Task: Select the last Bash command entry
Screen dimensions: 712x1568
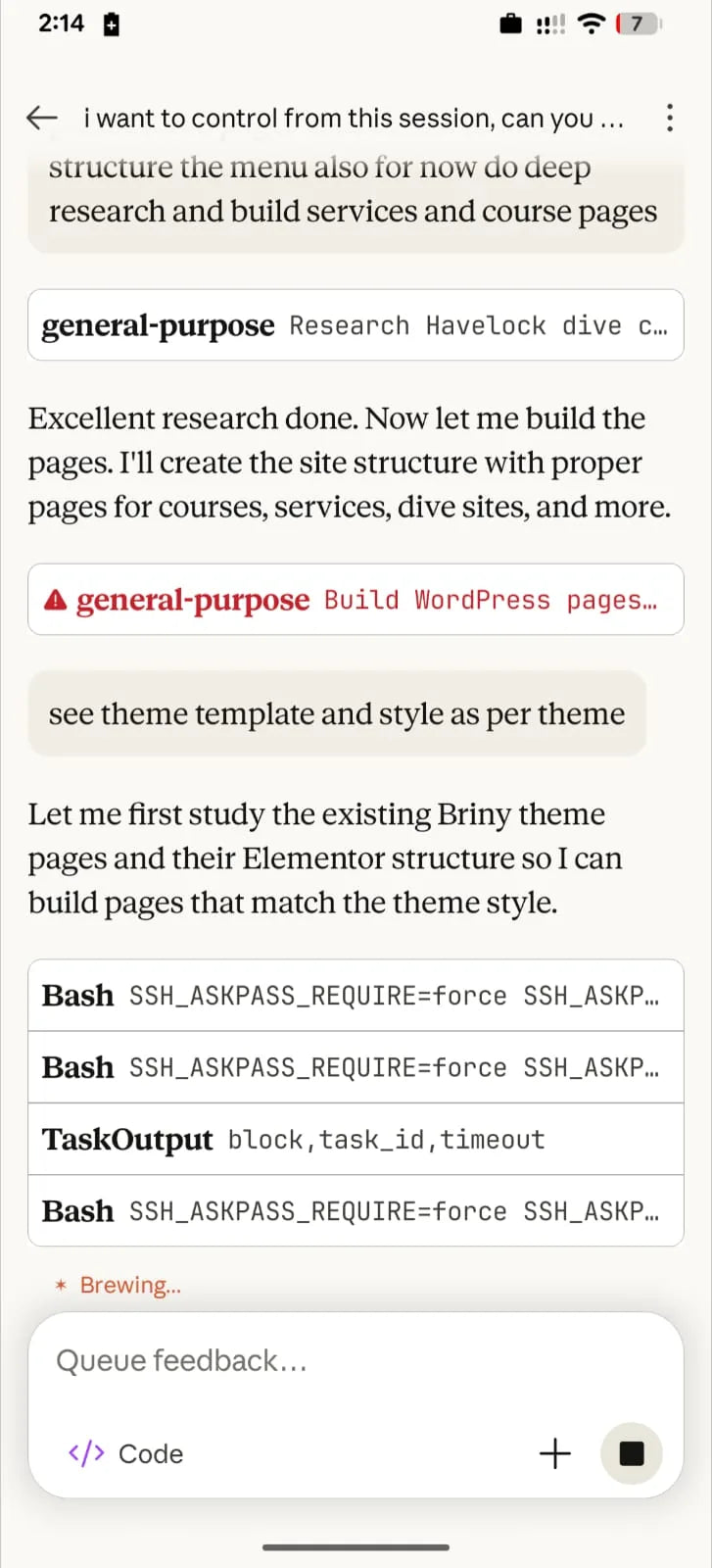Action: (356, 1211)
